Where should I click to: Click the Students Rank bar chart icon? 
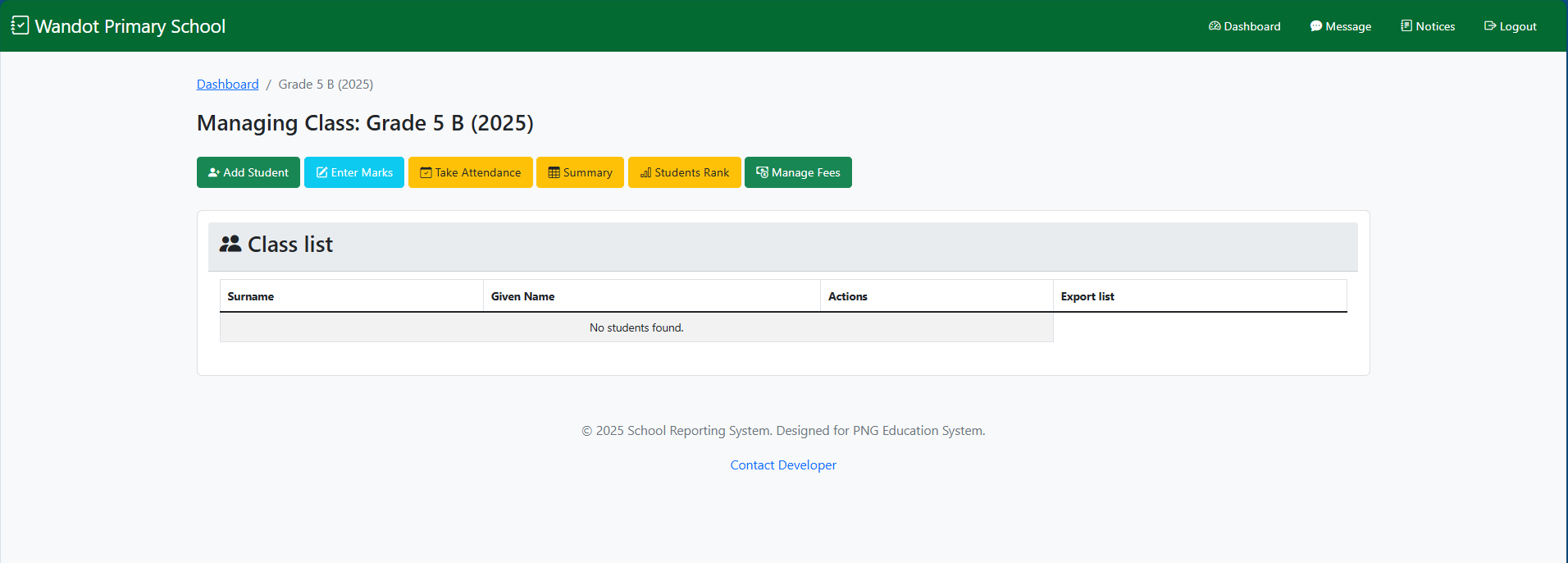pos(646,172)
